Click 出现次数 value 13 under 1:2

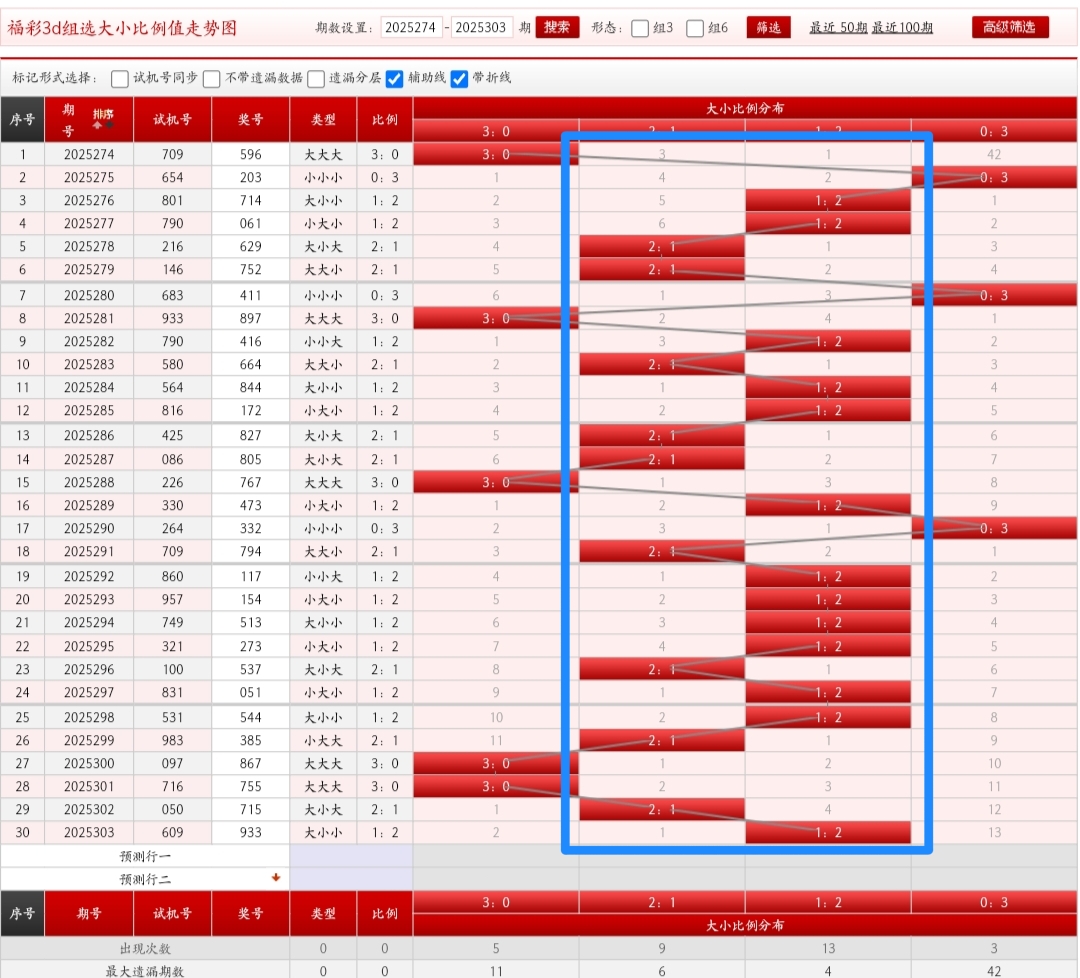[828, 948]
